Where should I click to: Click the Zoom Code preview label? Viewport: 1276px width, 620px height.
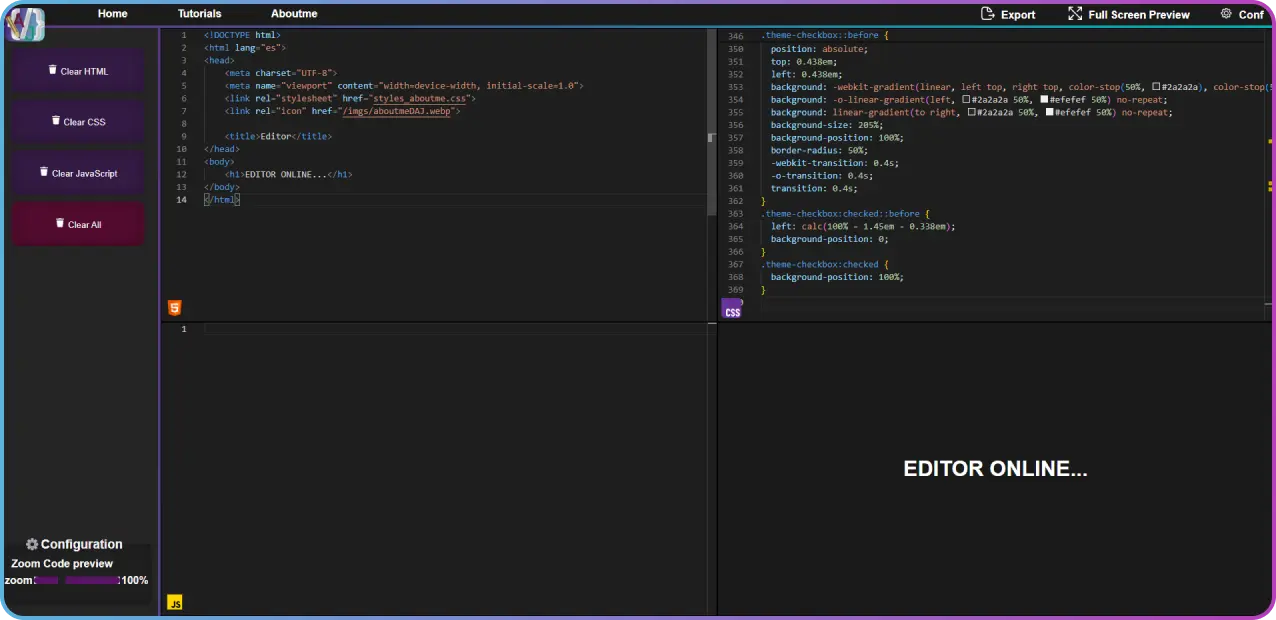click(x=62, y=563)
